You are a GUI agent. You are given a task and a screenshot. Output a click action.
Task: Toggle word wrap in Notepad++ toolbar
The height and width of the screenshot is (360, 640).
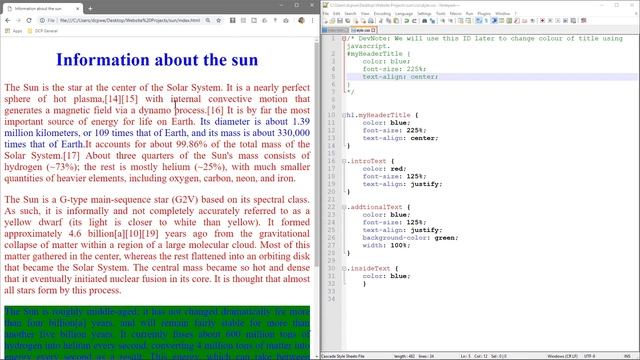click(478, 20)
